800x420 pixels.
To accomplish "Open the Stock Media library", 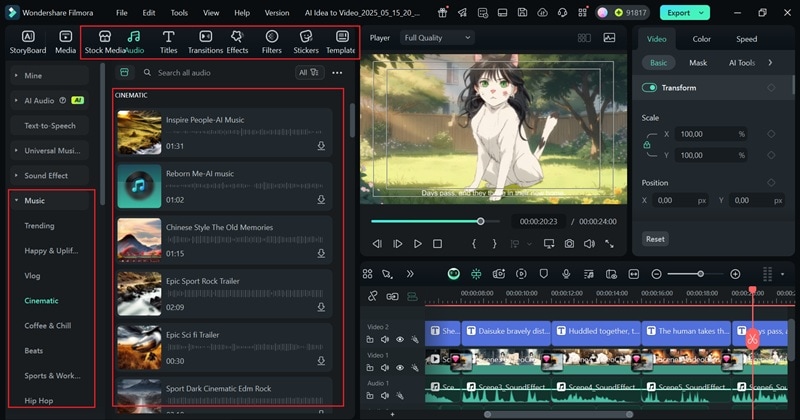I will [x=105, y=42].
